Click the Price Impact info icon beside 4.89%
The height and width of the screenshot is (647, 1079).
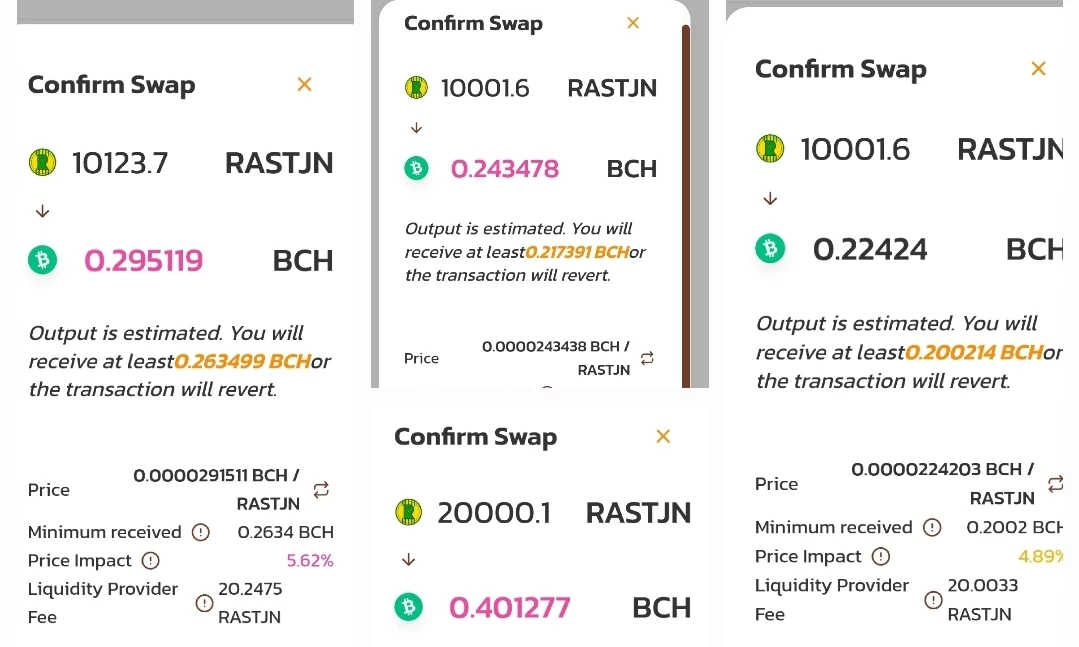pyautogui.click(x=881, y=556)
